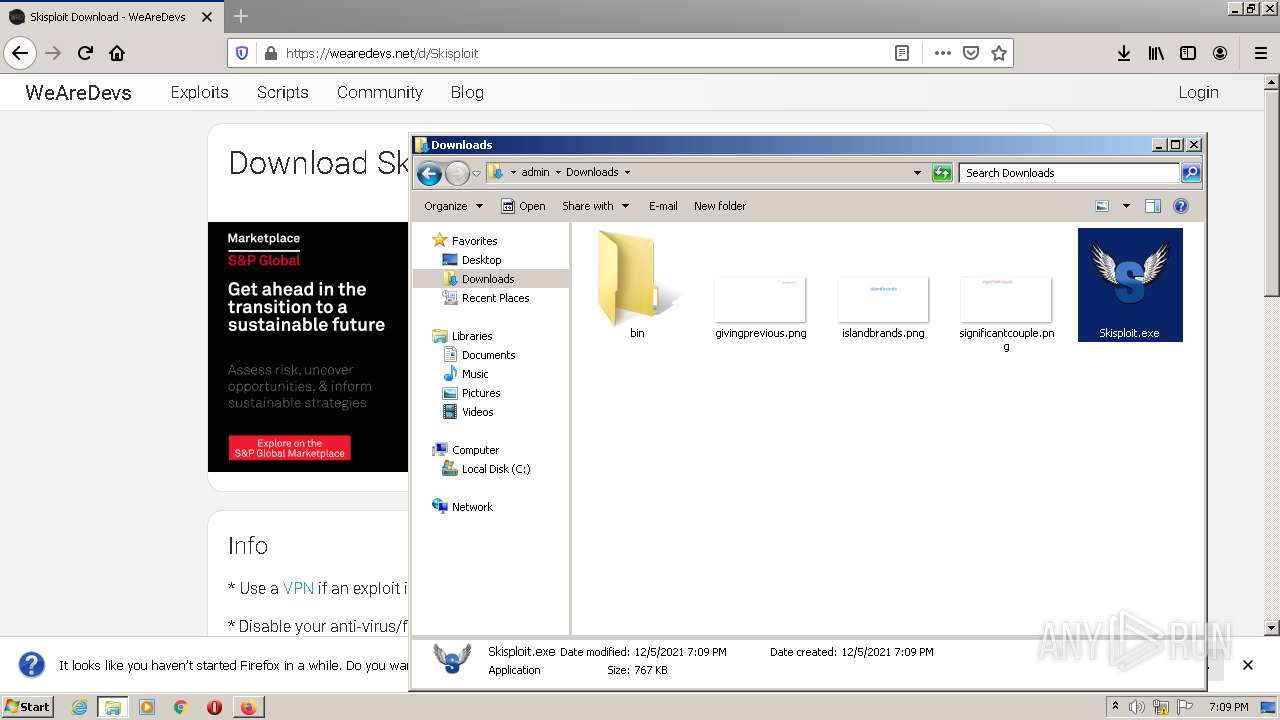Select Skisploit Download browser tab
This screenshot has width=1280, height=720.
pos(111,16)
